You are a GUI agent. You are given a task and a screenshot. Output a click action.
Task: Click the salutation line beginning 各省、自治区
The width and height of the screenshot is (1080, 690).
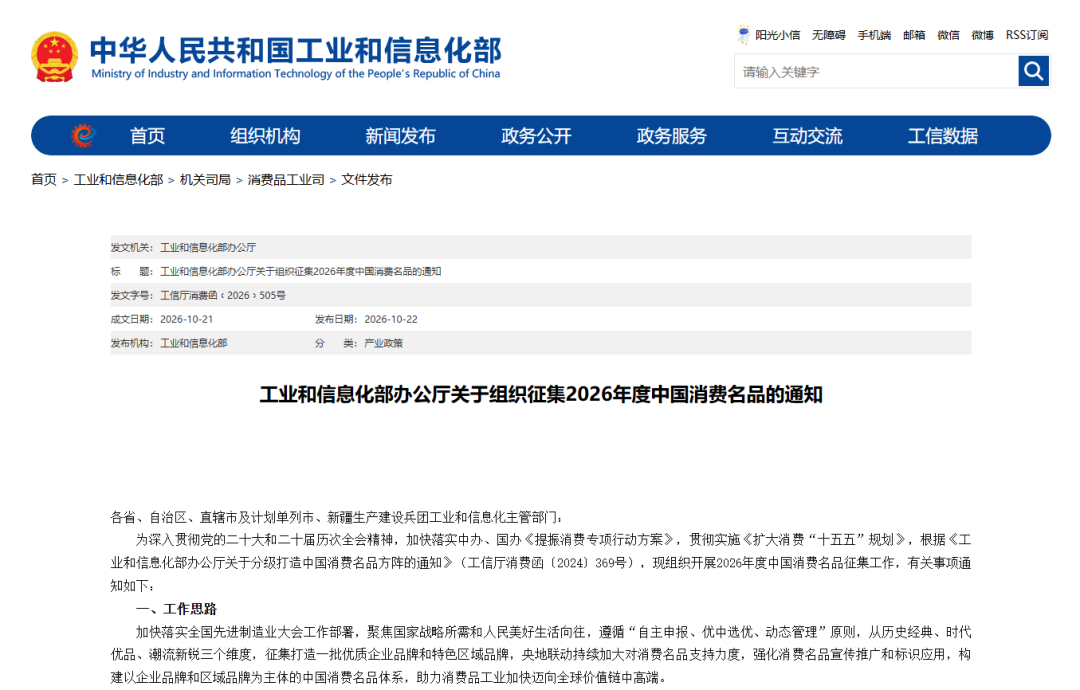coord(337,517)
